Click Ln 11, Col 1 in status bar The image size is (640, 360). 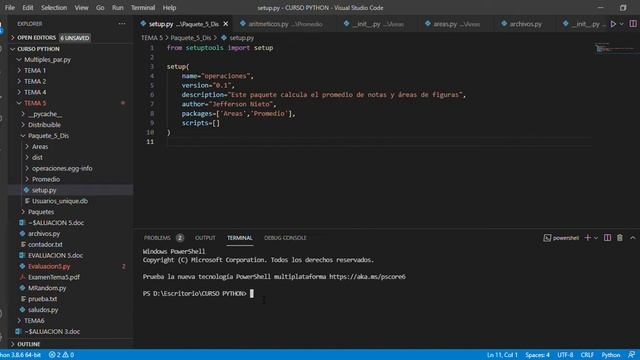(502, 355)
